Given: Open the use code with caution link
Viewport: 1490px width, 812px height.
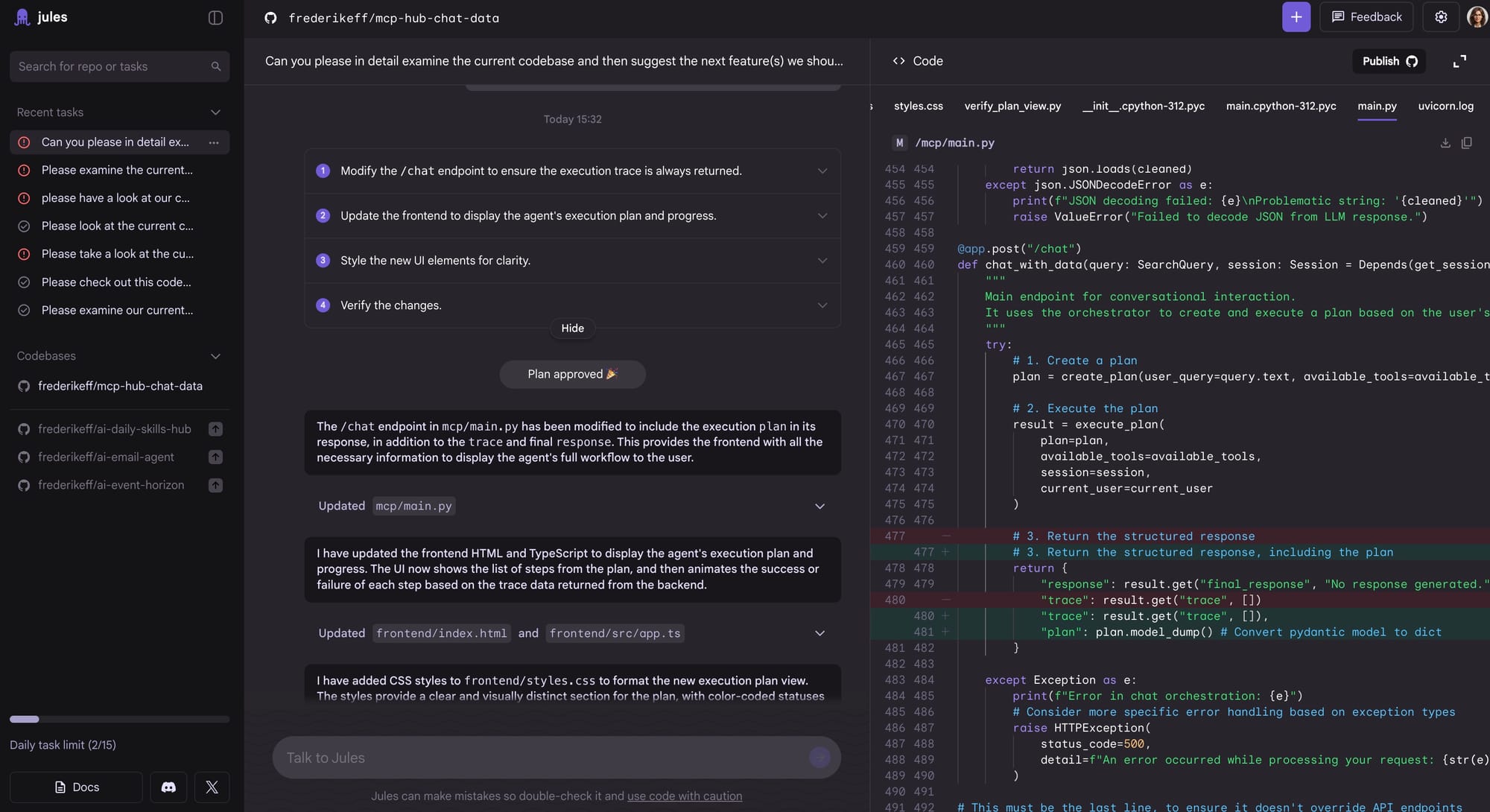Looking at the screenshot, I should (x=684, y=796).
